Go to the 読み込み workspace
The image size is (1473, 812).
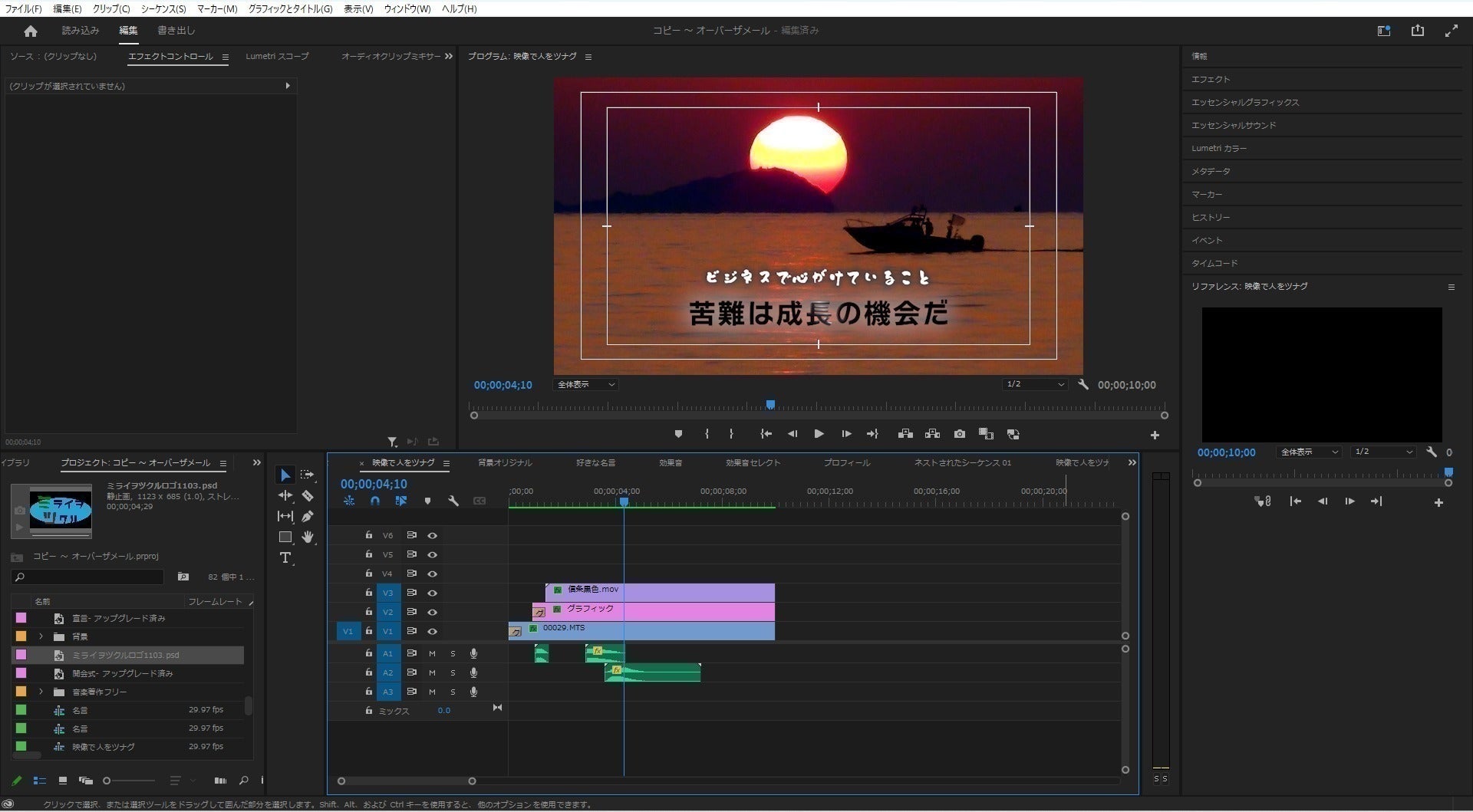(x=81, y=31)
